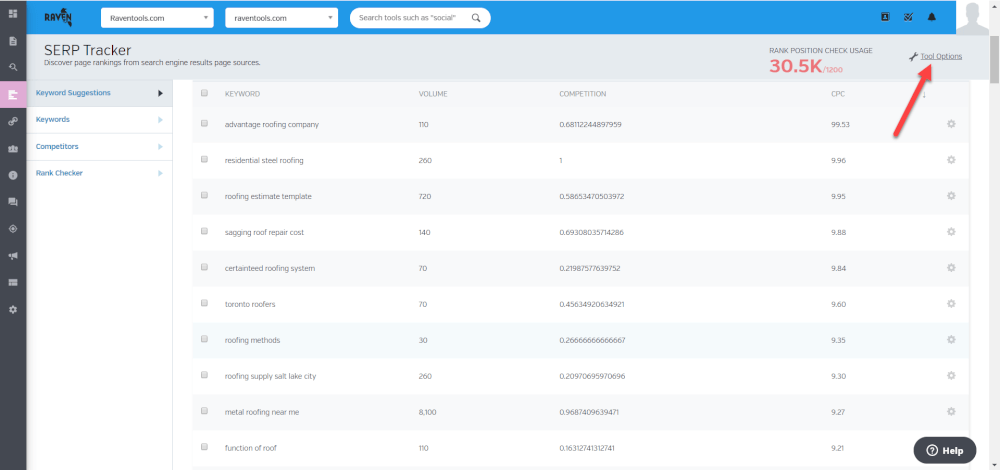Open the contacts icon in top bar
The image size is (1000, 470).
pyautogui.click(x=885, y=17)
